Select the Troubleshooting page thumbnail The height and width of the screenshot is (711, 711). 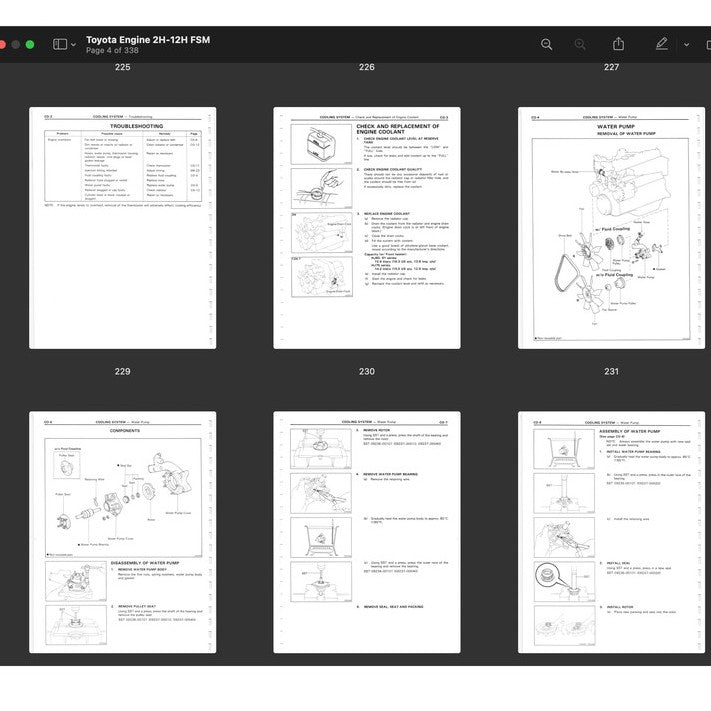pyautogui.click(x=122, y=228)
